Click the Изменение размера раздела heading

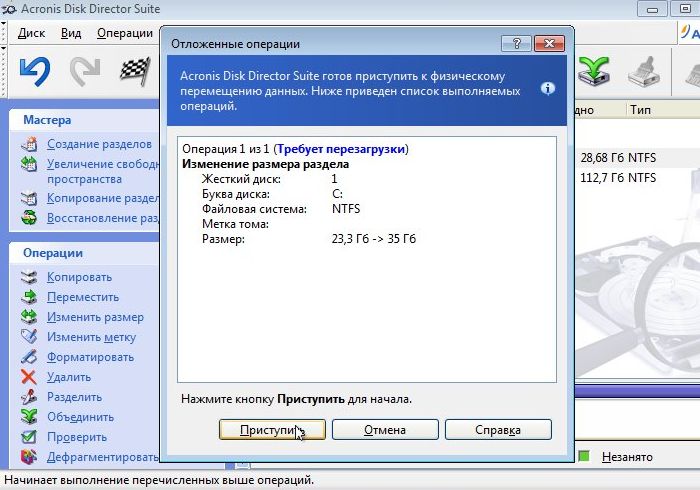pyautogui.click(x=266, y=164)
